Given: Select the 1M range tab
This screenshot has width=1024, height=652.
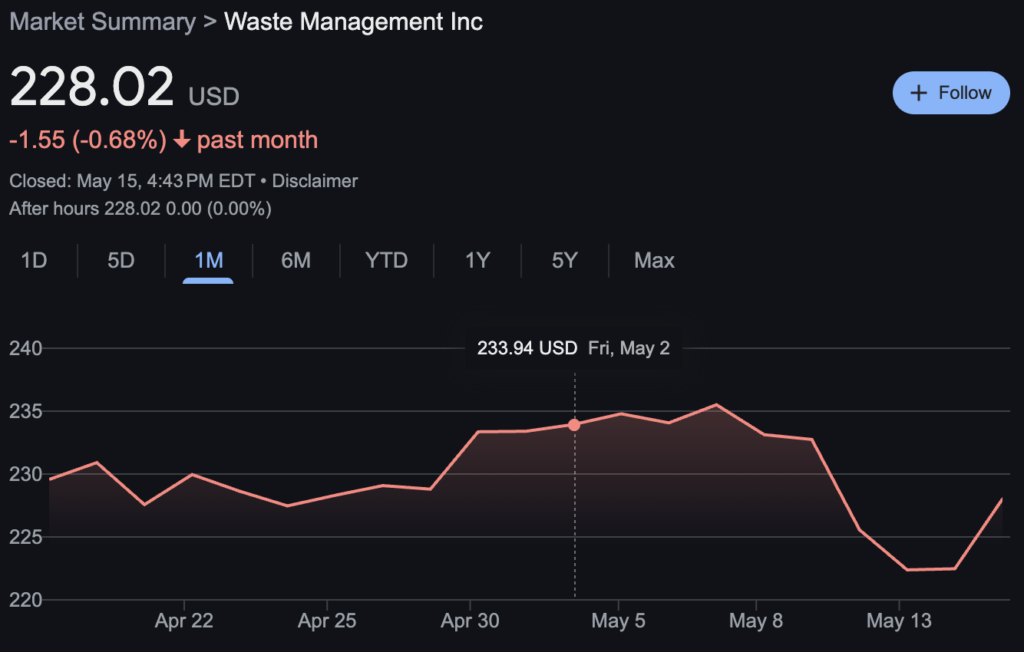Looking at the screenshot, I should click(208, 261).
